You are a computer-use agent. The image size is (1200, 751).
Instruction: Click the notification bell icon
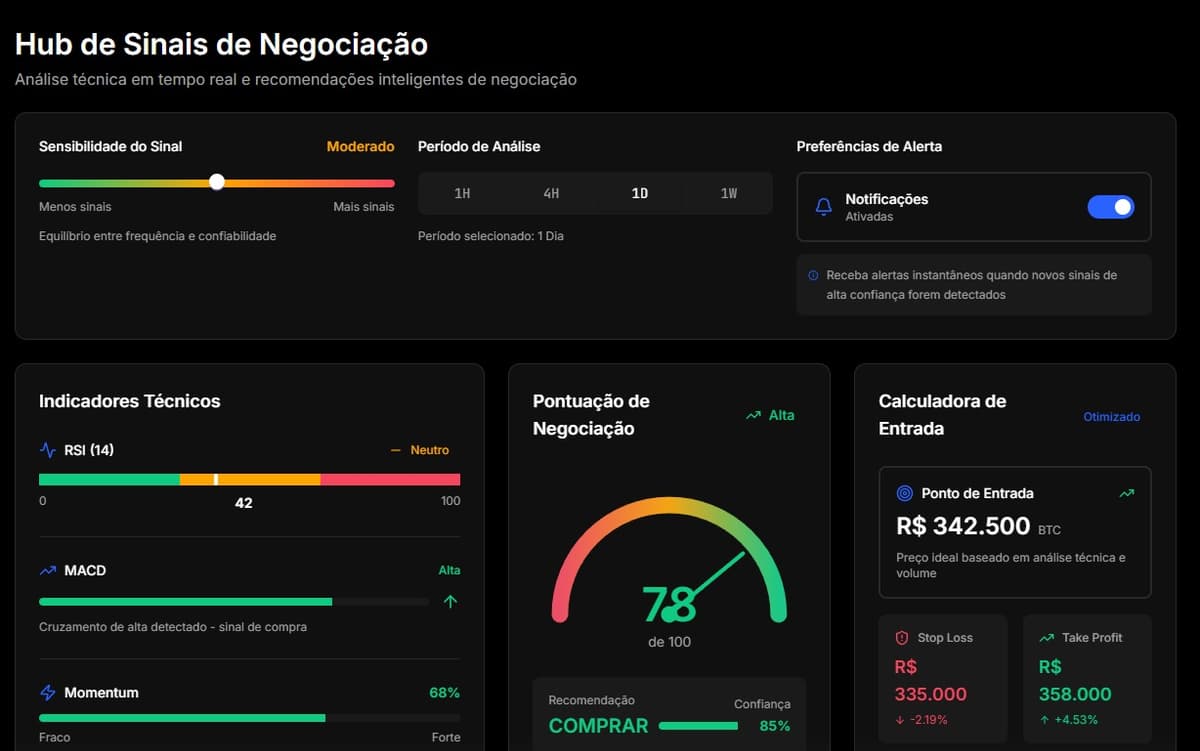coord(823,207)
